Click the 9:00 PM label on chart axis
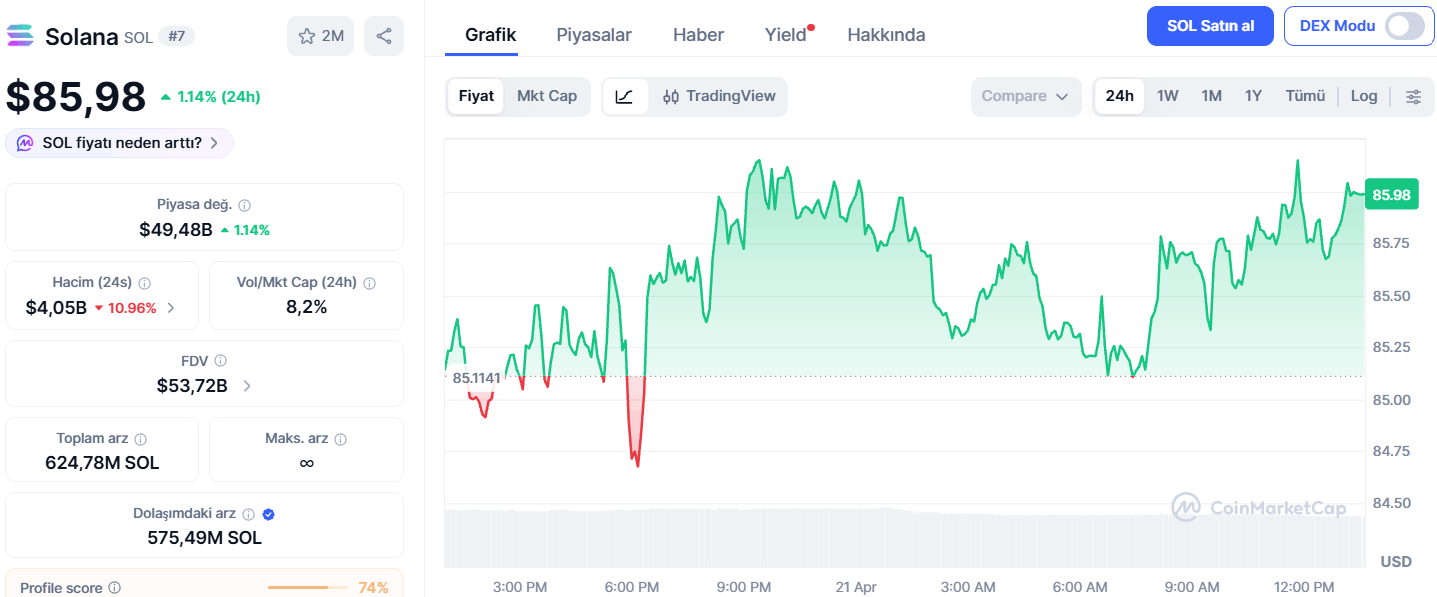 pyautogui.click(x=744, y=587)
